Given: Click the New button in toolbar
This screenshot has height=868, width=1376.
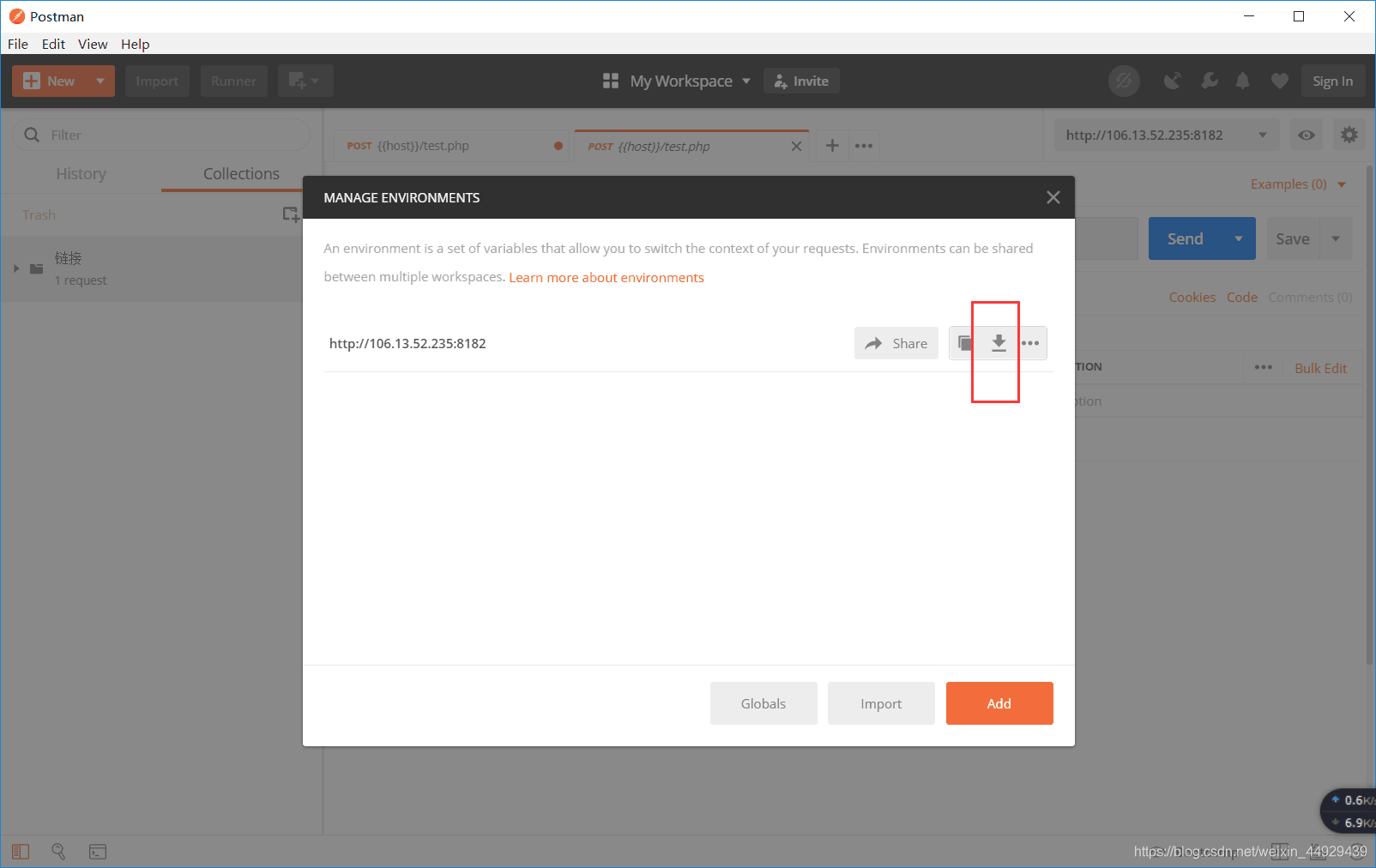Looking at the screenshot, I should coord(50,81).
